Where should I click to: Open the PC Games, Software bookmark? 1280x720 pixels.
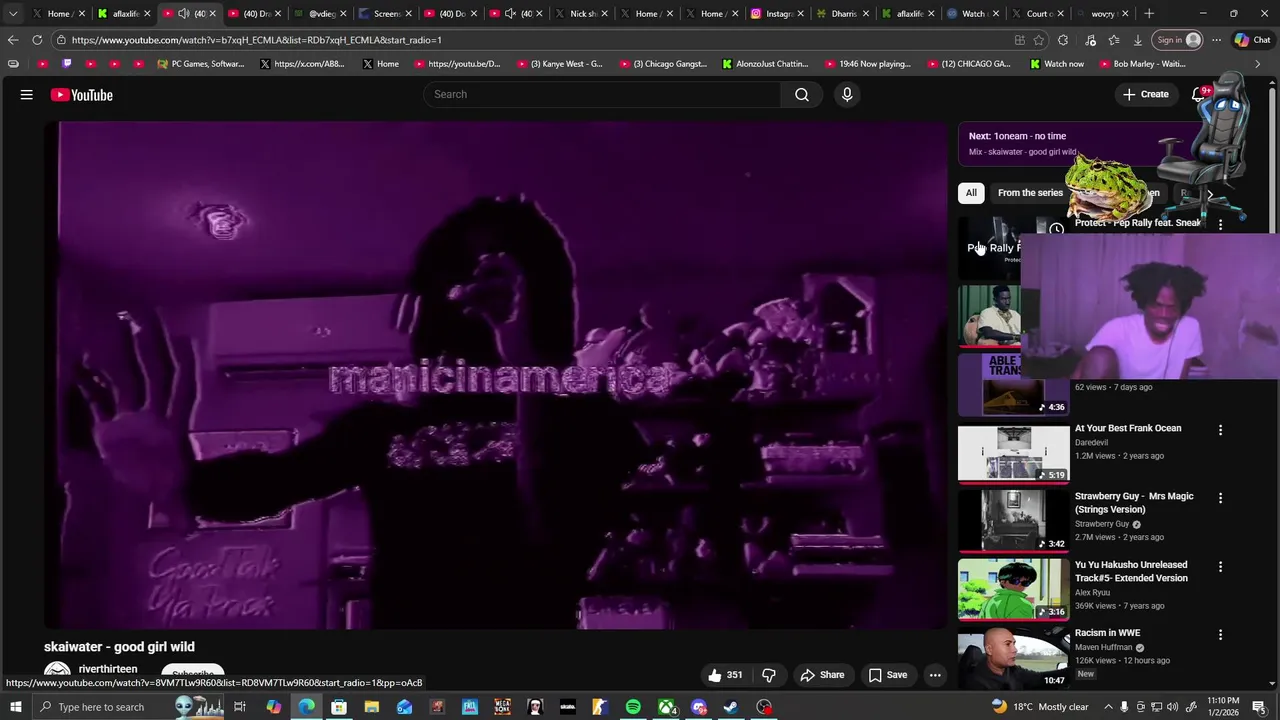(201, 64)
